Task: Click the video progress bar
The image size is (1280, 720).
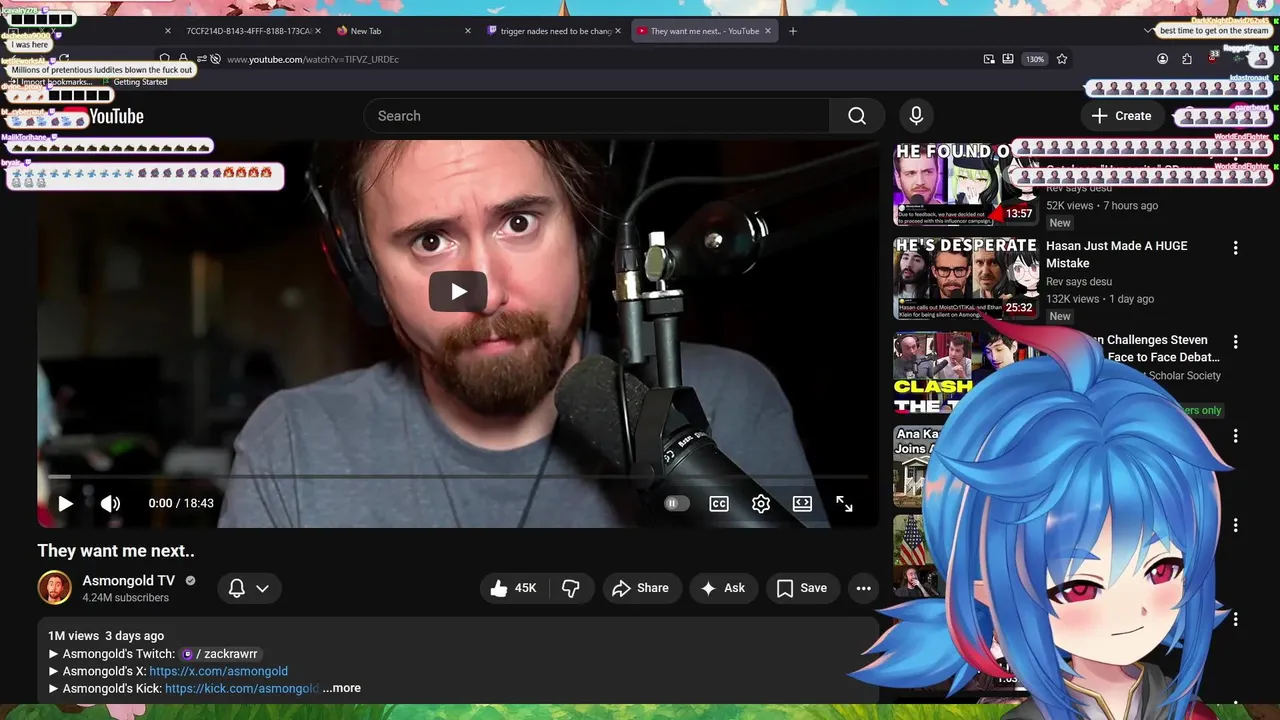Action: tap(458, 477)
